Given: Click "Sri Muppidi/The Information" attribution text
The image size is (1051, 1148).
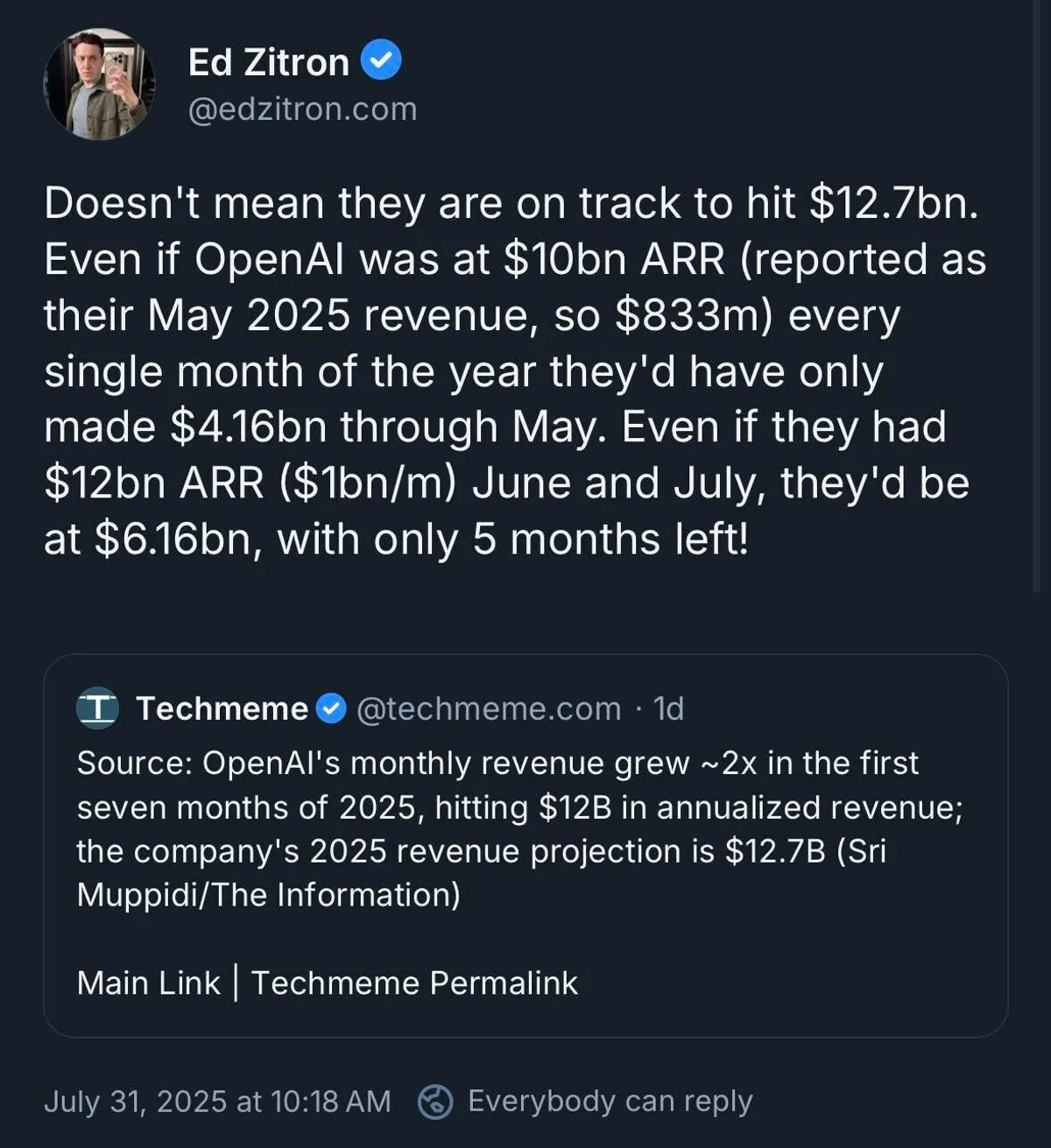Looking at the screenshot, I should pyautogui.click(x=268, y=894).
